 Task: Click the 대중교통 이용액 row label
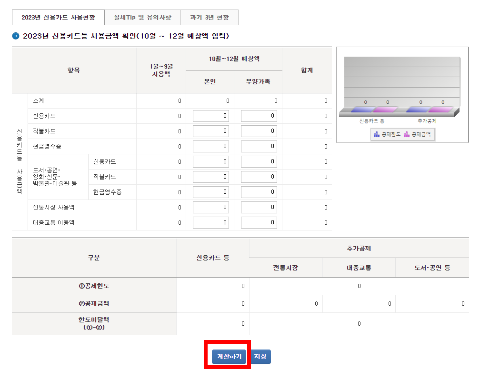tap(53, 222)
